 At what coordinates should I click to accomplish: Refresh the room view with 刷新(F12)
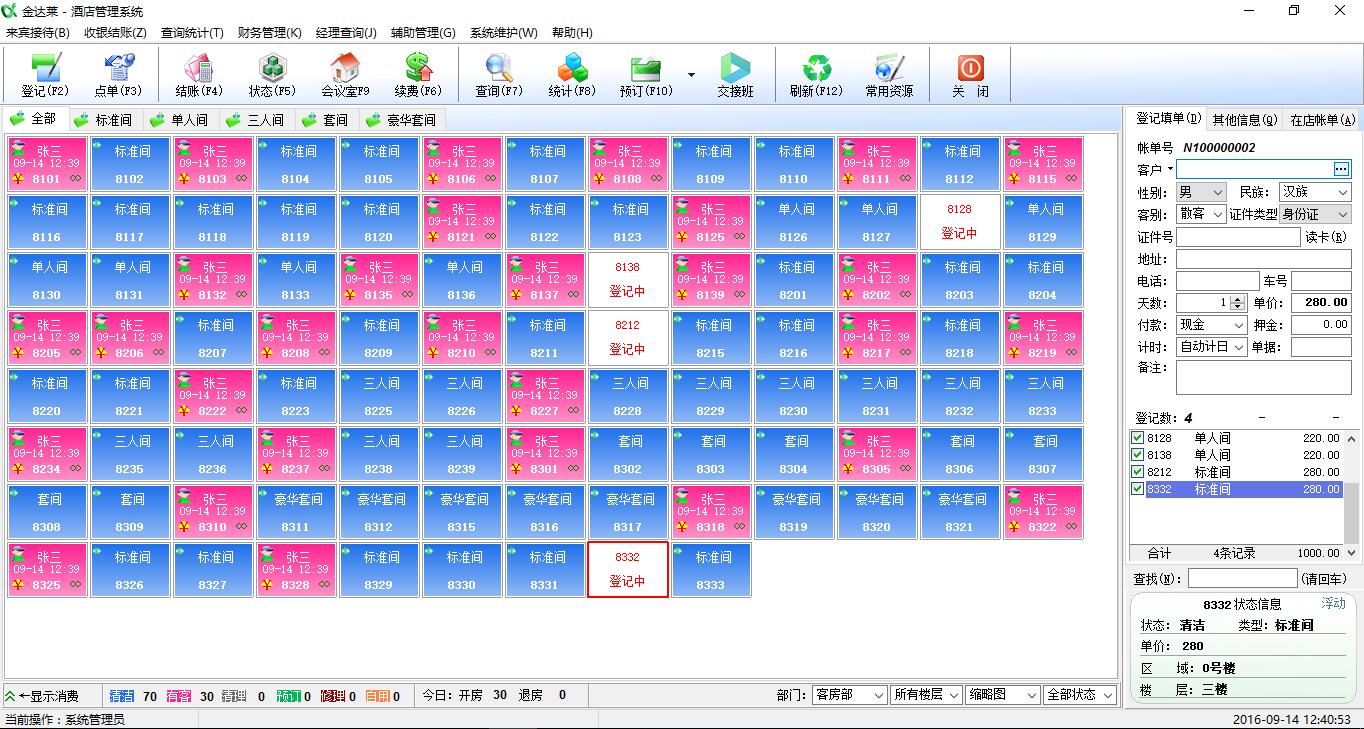816,75
